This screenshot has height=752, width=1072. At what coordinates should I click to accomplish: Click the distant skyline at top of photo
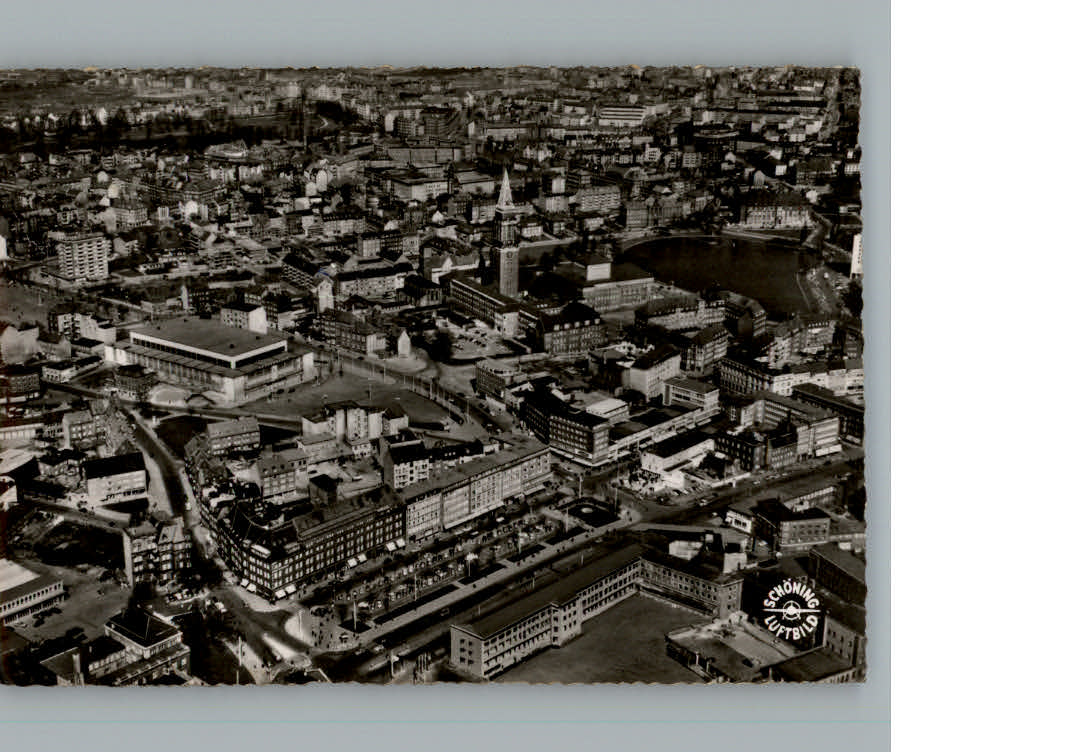coord(430,78)
